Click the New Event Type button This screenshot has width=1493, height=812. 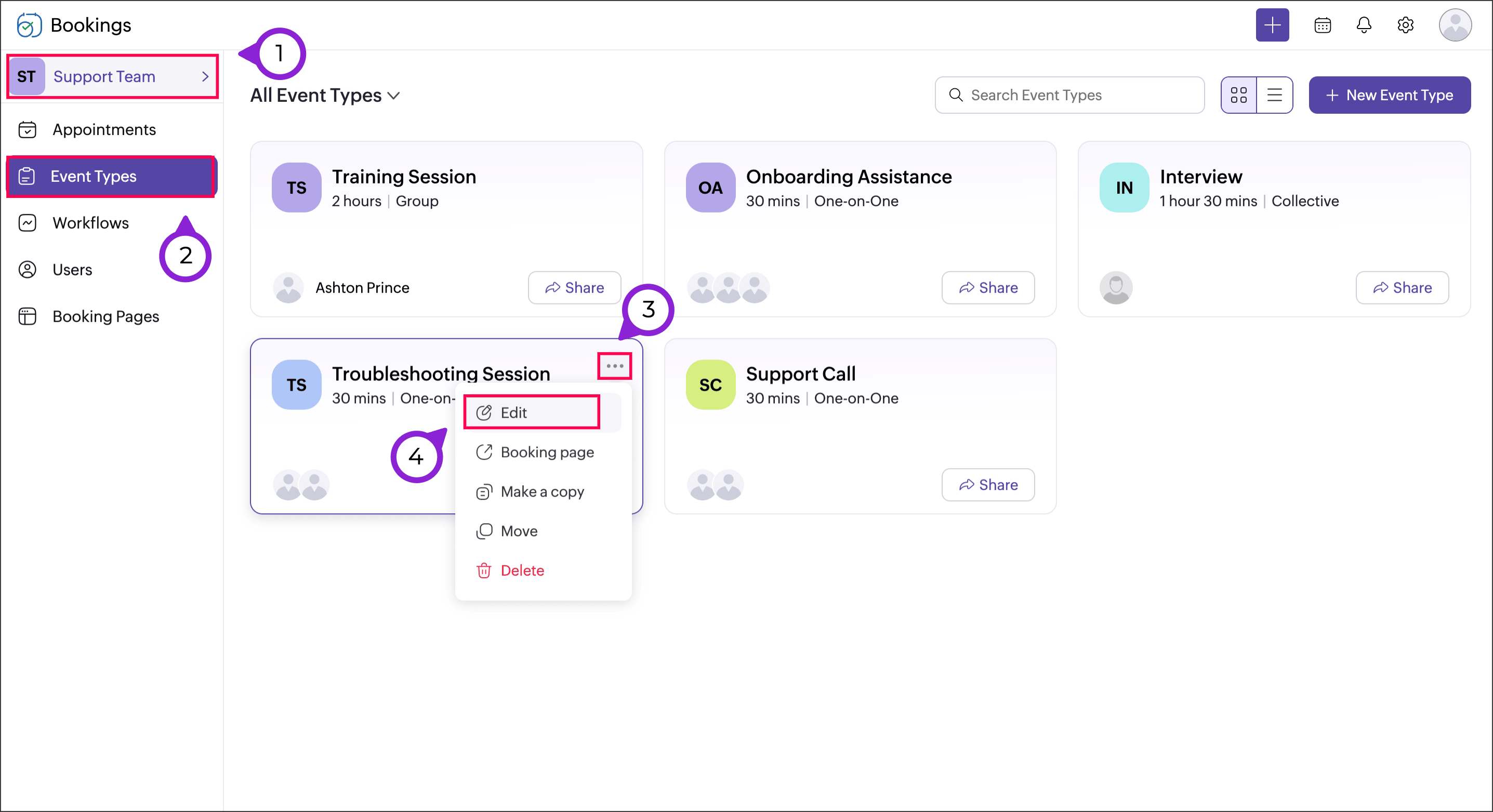click(1389, 95)
